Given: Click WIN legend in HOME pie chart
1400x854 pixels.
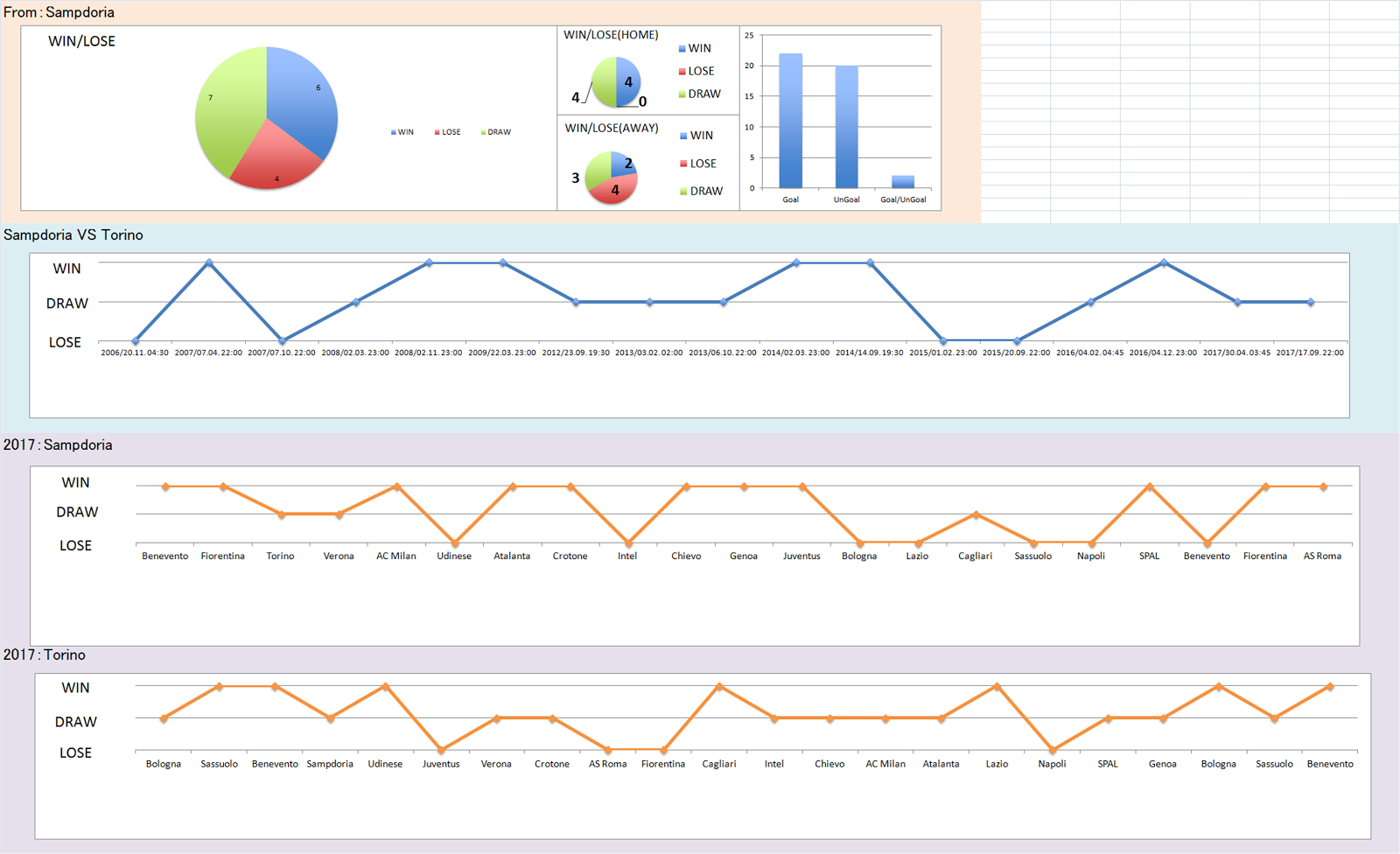Looking at the screenshot, I should tap(695, 48).
